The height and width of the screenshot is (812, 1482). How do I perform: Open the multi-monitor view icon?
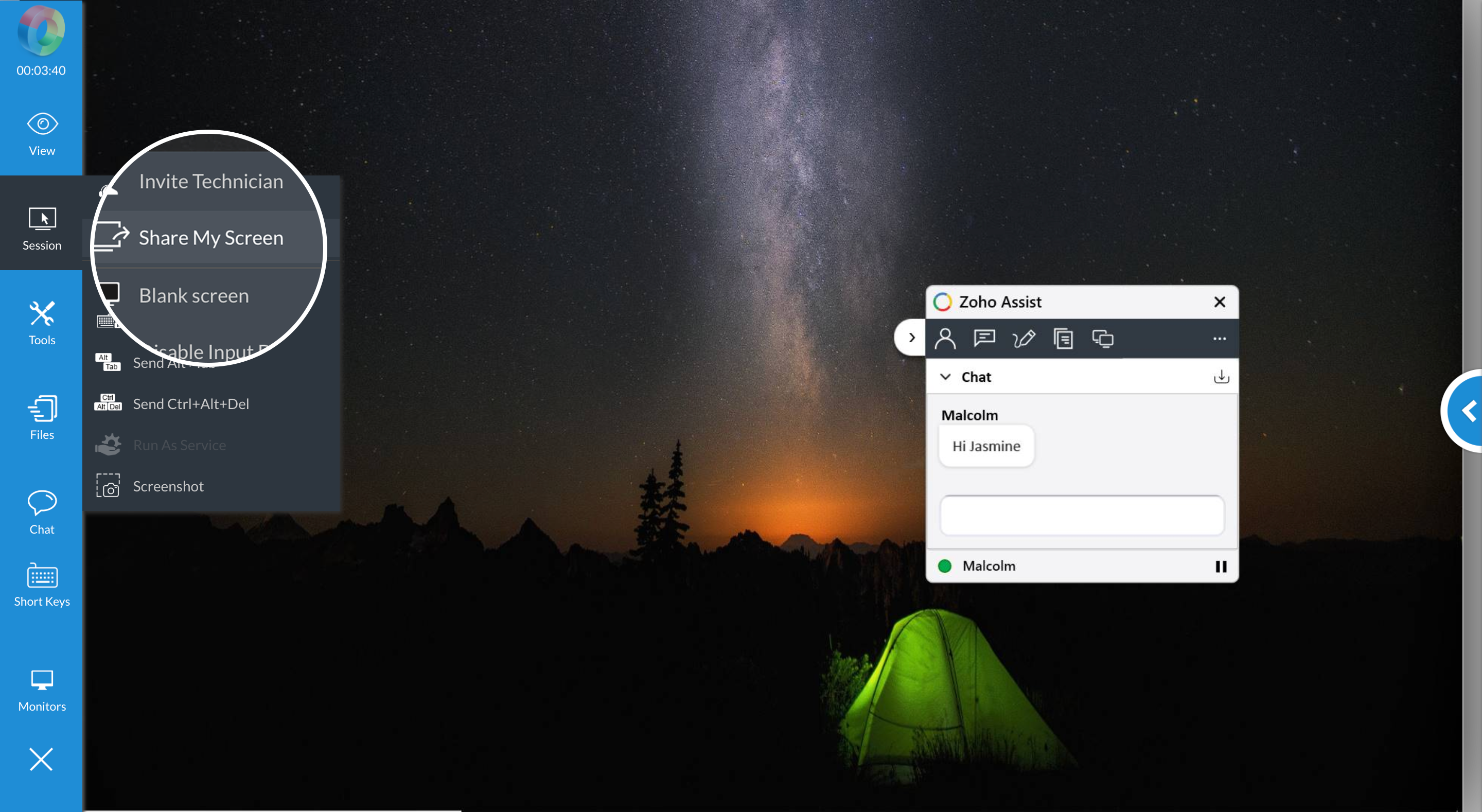tap(1104, 339)
